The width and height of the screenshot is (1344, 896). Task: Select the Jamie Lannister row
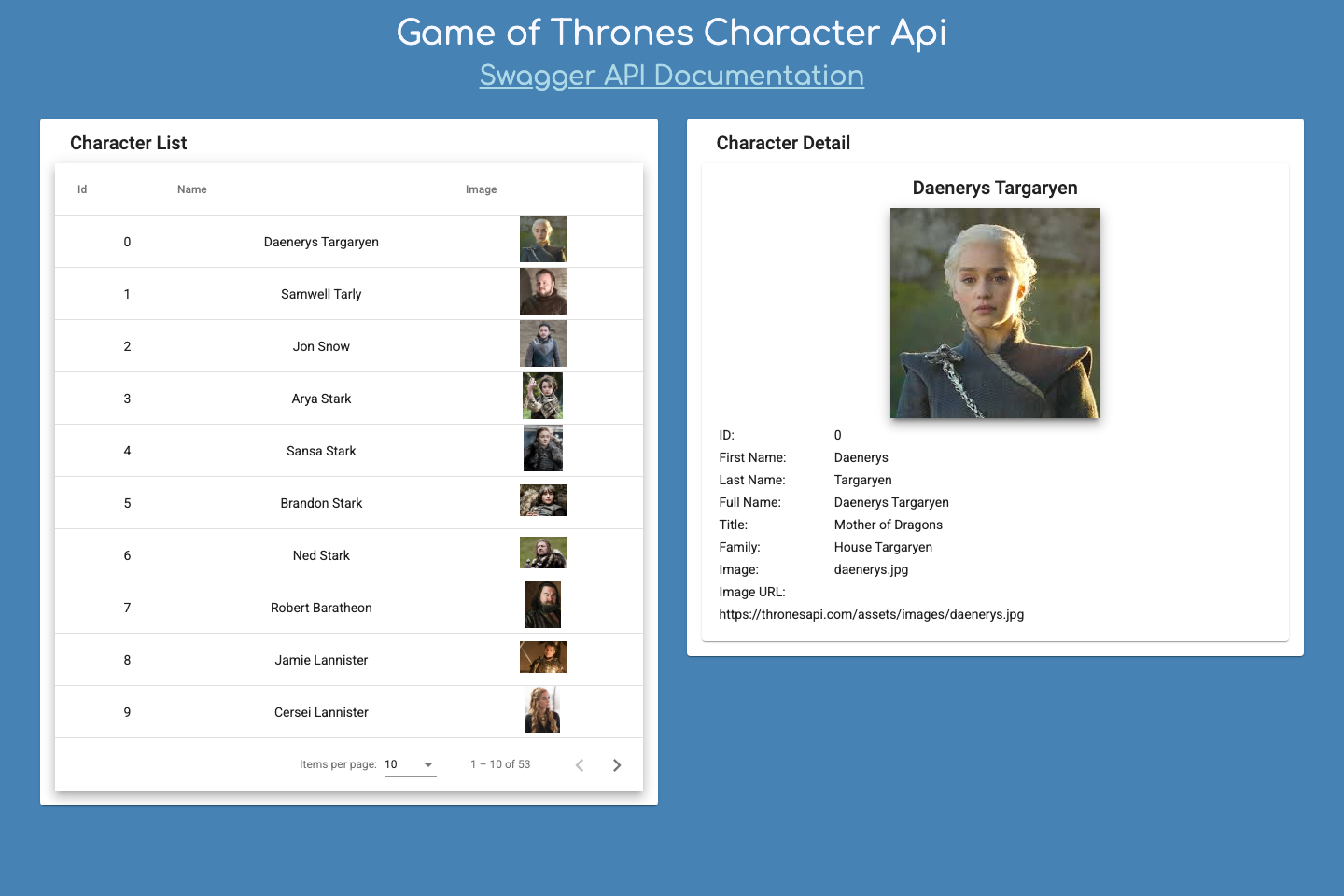click(321, 659)
